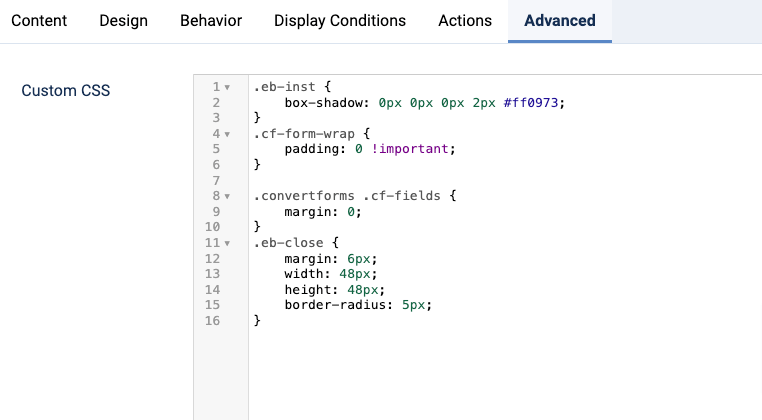Click the .convertforms .cf-fields selector
The width and height of the screenshot is (762, 420).
click(347, 196)
